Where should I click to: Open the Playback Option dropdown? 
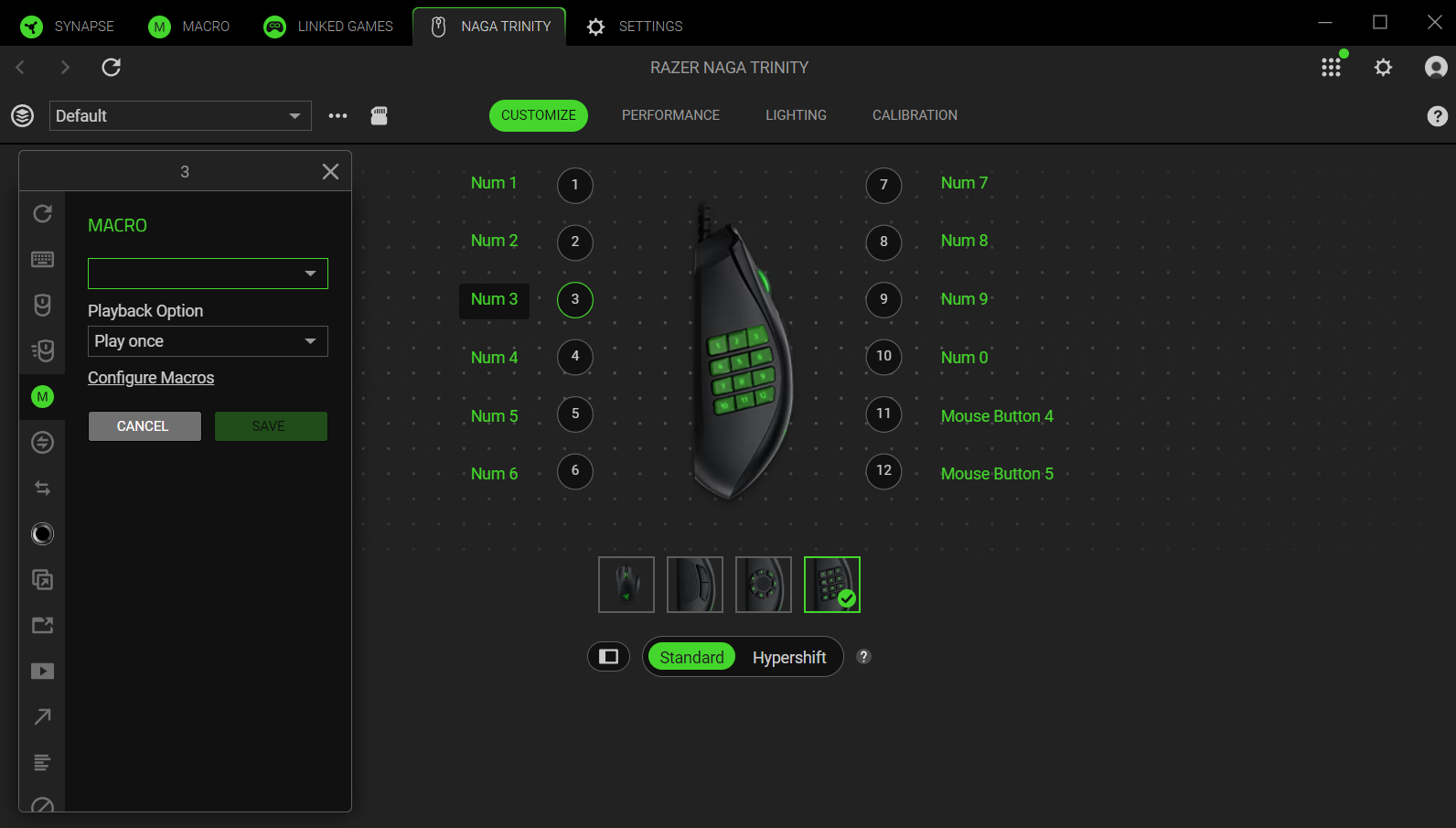tap(208, 341)
